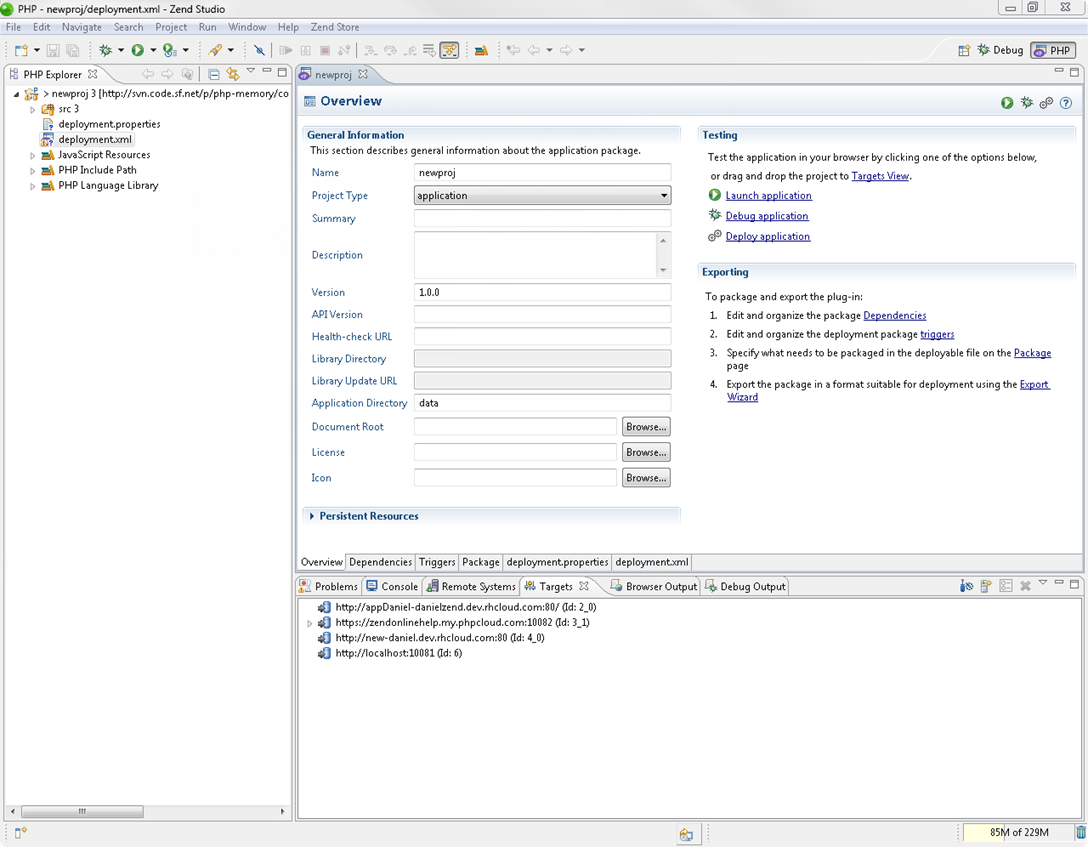Select deployment.properties in PHP Explorer
The width and height of the screenshot is (1088, 847).
[x=110, y=124]
